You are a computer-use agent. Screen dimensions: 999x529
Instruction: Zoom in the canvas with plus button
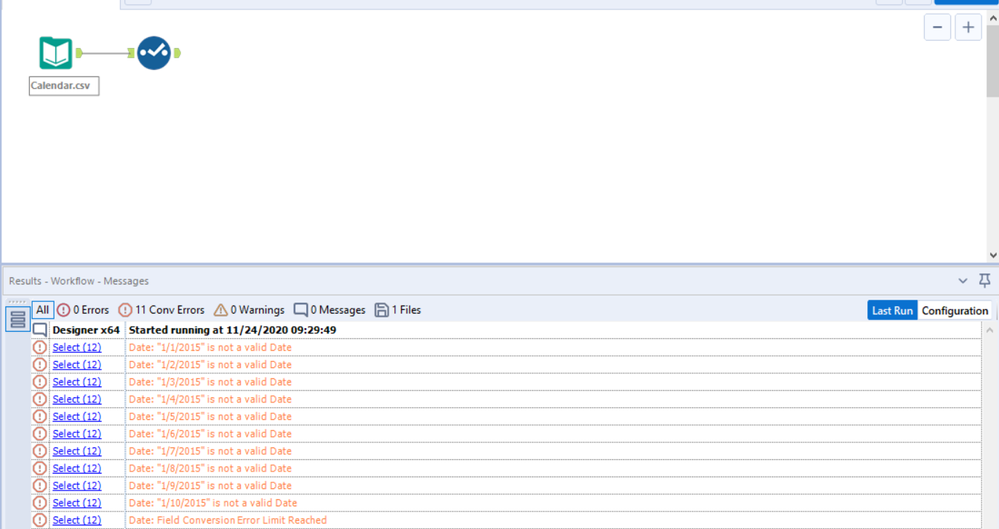968,27
